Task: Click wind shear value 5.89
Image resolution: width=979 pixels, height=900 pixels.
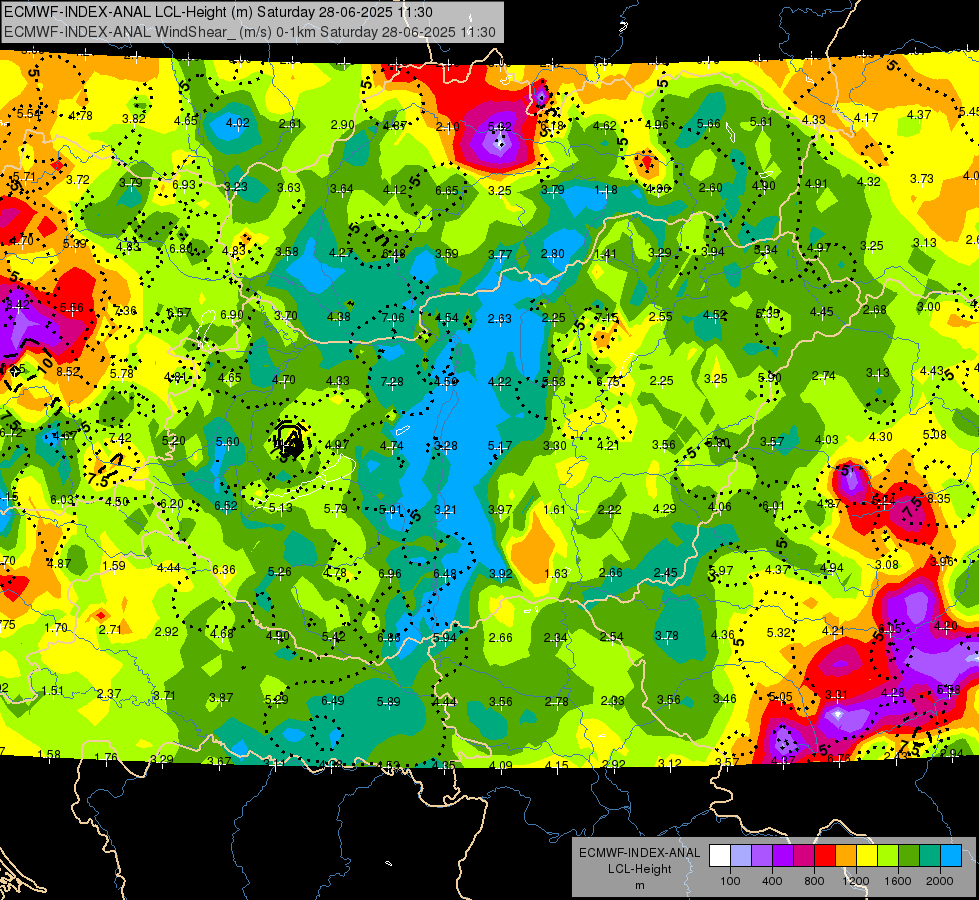Action: click(x=388, y=701)
